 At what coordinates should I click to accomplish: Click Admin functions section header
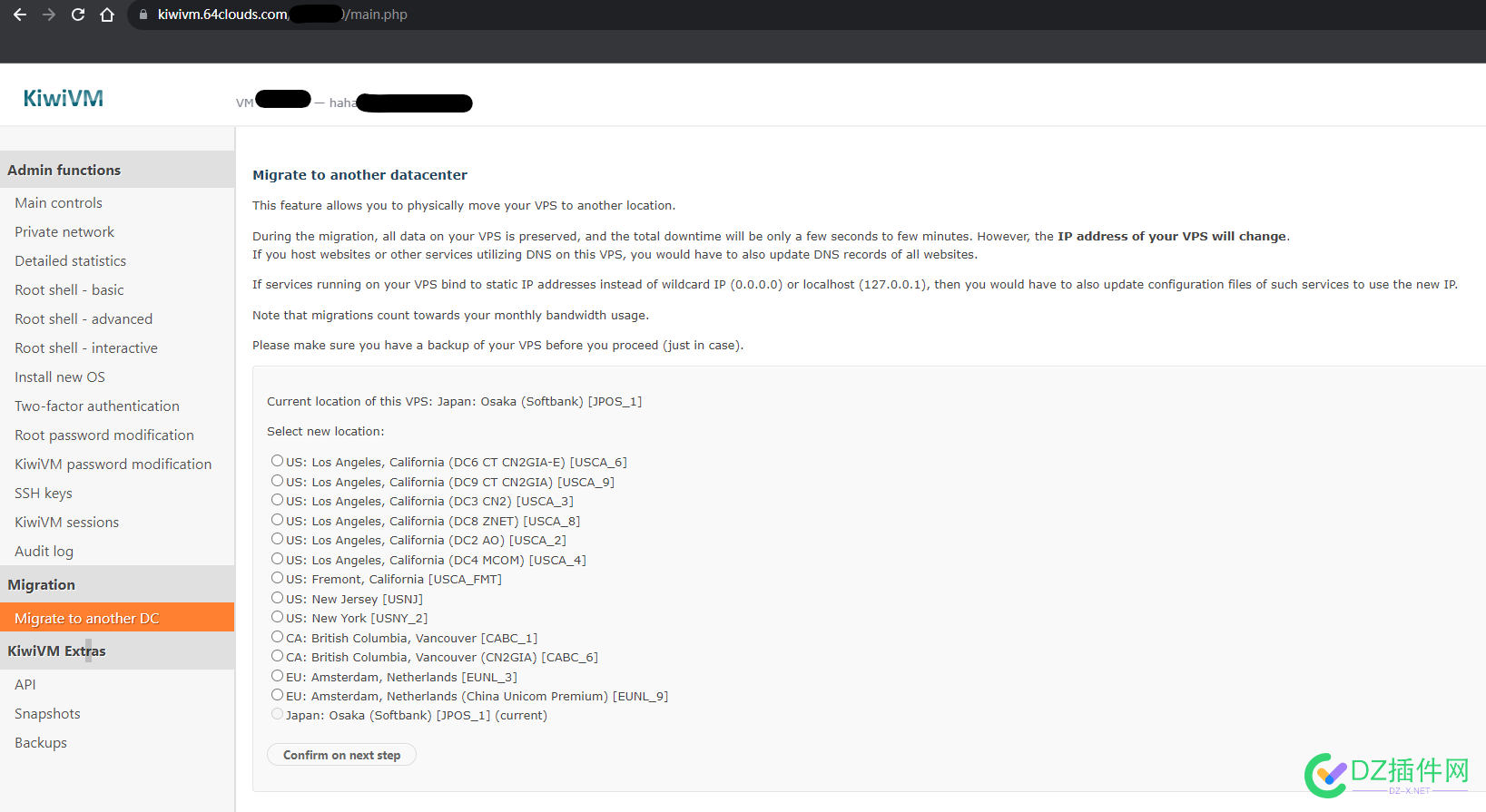(x=117, y=170)
